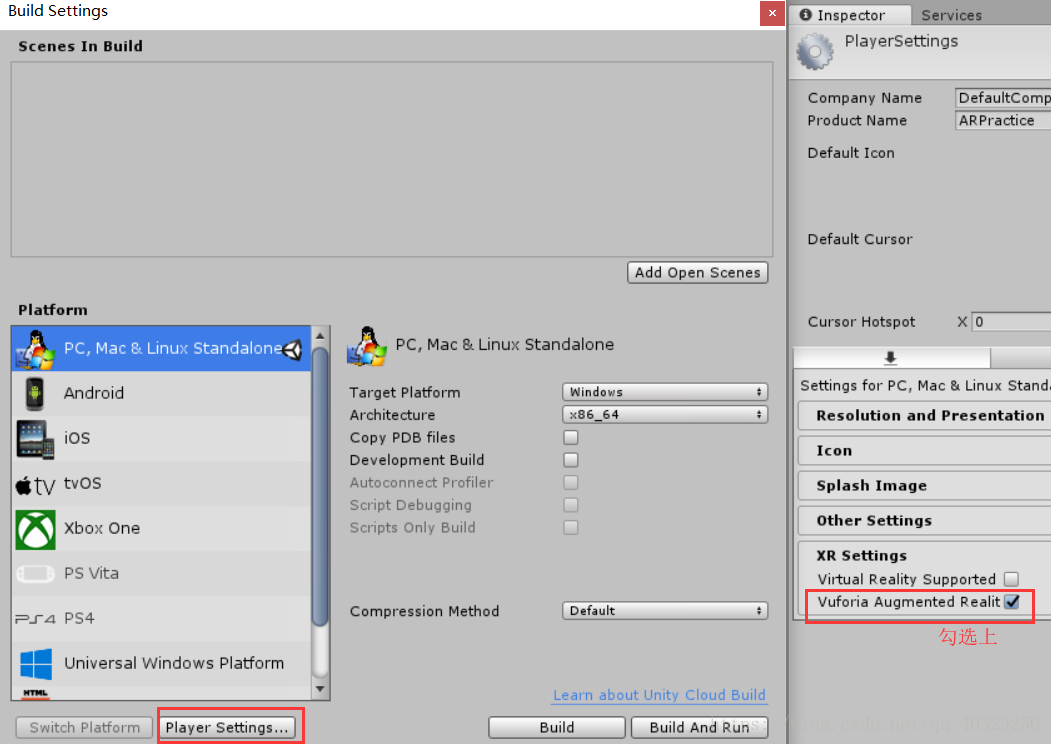Switch to the Services tab
This screenshot has width=1051, height=744.
point(951,15)
